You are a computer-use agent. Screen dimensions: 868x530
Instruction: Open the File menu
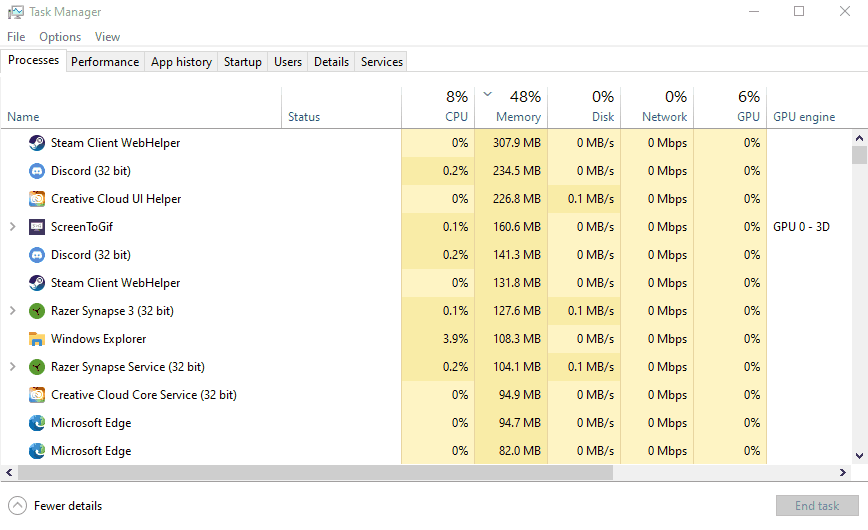16,37
